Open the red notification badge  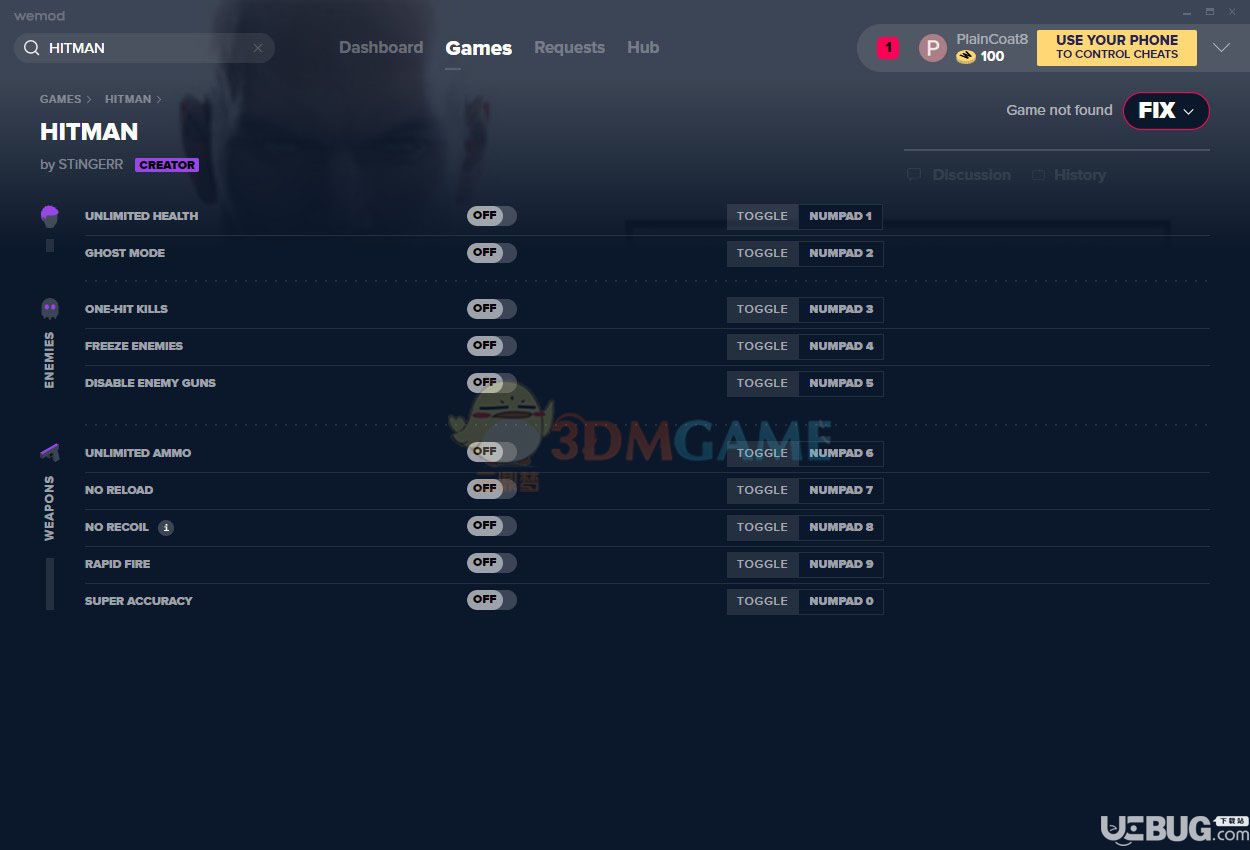pos(888,47)
